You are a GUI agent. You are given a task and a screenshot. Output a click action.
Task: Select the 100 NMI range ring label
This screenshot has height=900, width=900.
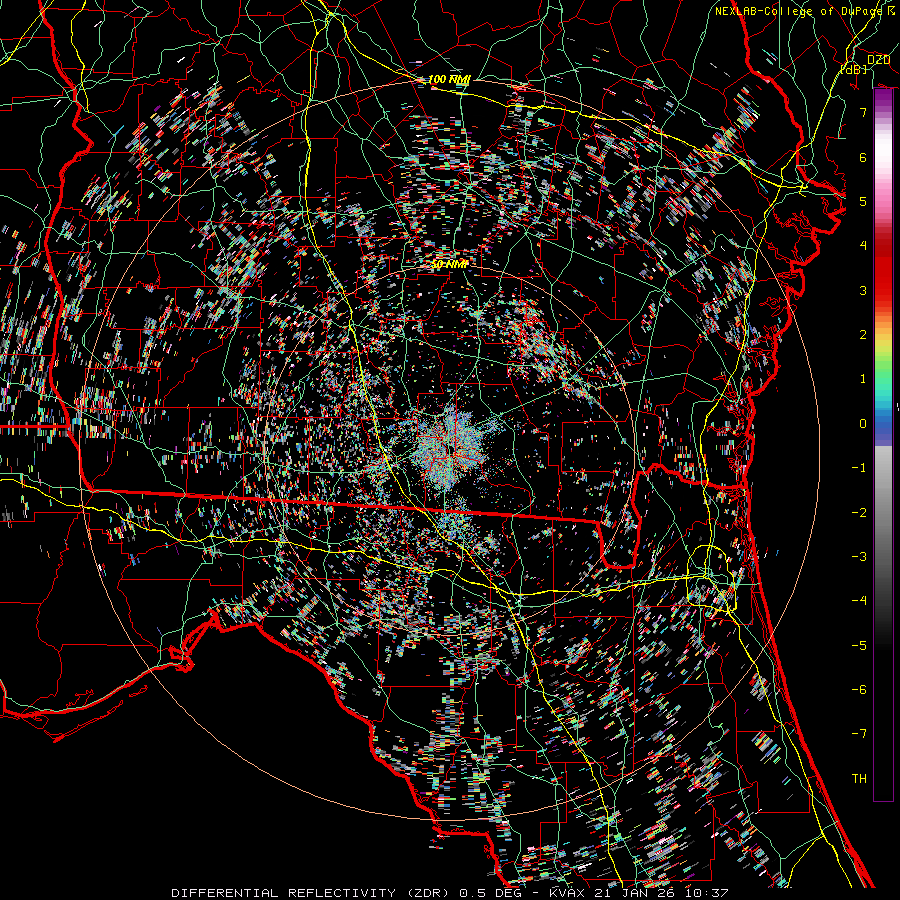pos(449,79)
